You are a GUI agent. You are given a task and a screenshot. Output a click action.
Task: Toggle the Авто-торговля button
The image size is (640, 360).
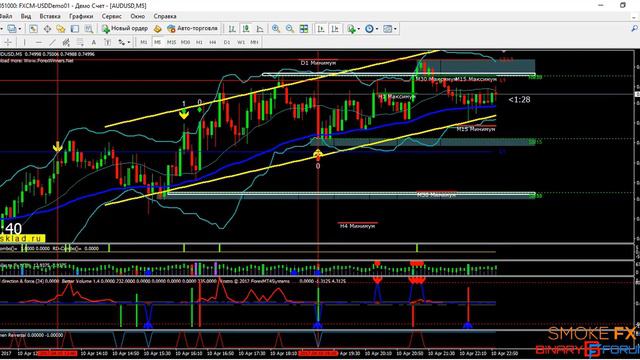click(192, 29)
